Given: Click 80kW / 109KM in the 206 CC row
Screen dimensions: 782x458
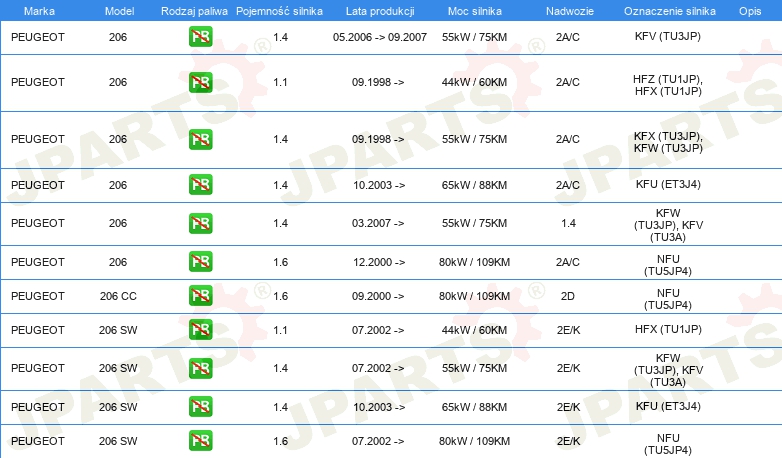Looking at the screenshot, I should (x=474, y=296).
